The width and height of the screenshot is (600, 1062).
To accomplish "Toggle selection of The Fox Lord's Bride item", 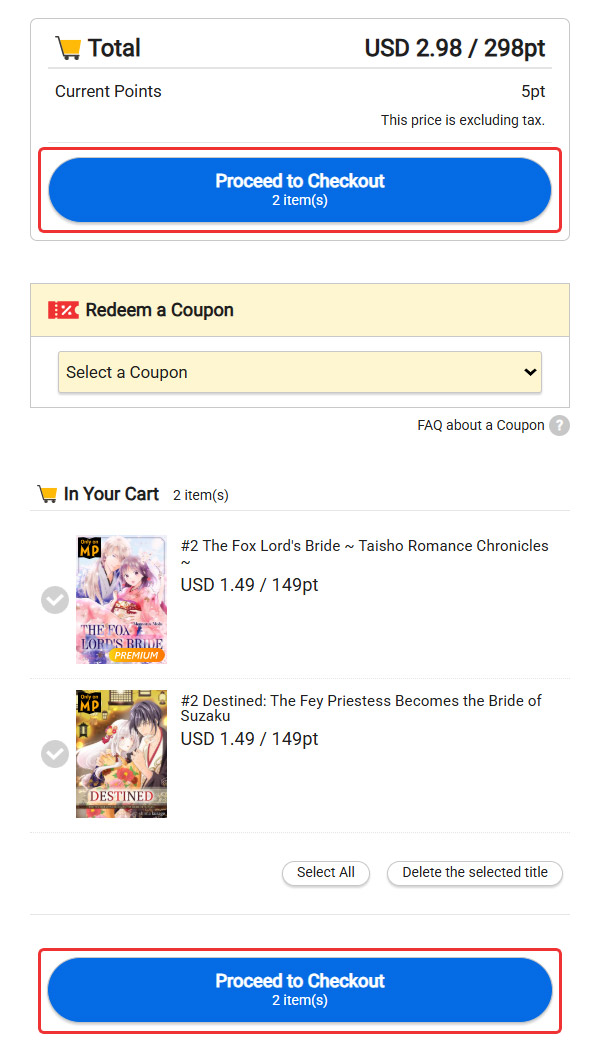I will tap(55, 600).
